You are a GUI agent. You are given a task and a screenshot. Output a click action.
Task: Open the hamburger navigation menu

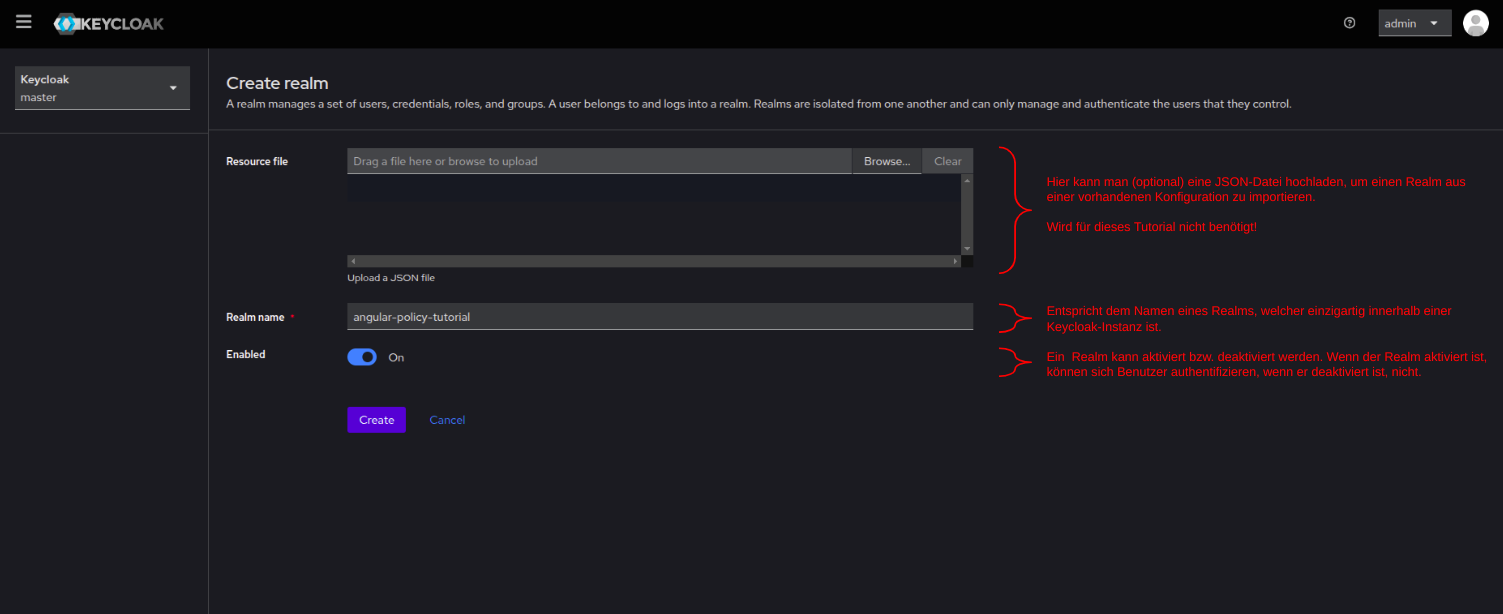tap(24, 22)
